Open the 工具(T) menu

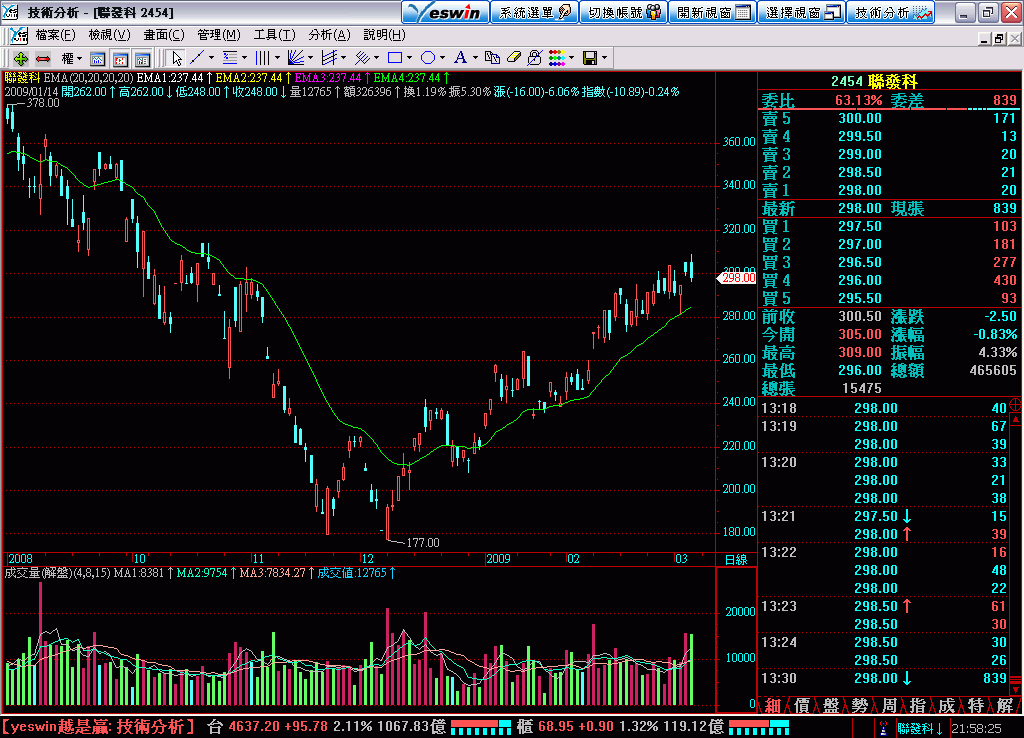click(x=274, y=35)
